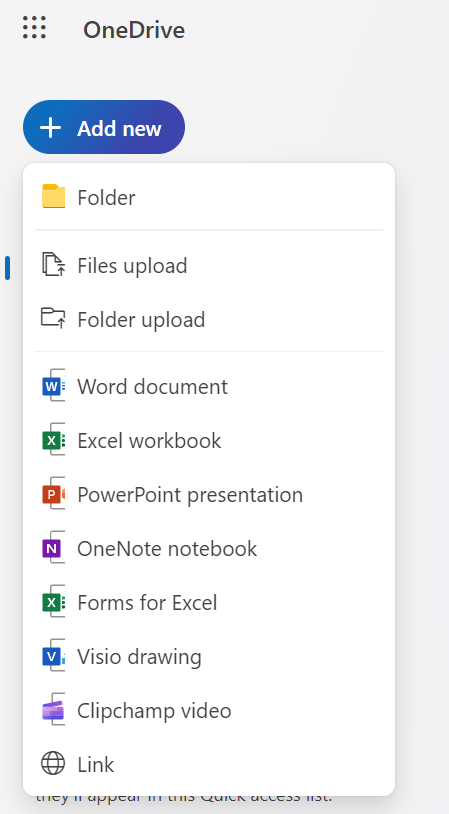The width and height of the screenshot is (449, 814).
Task: Click the Forms for Excel icon
Action: [53, 602]
